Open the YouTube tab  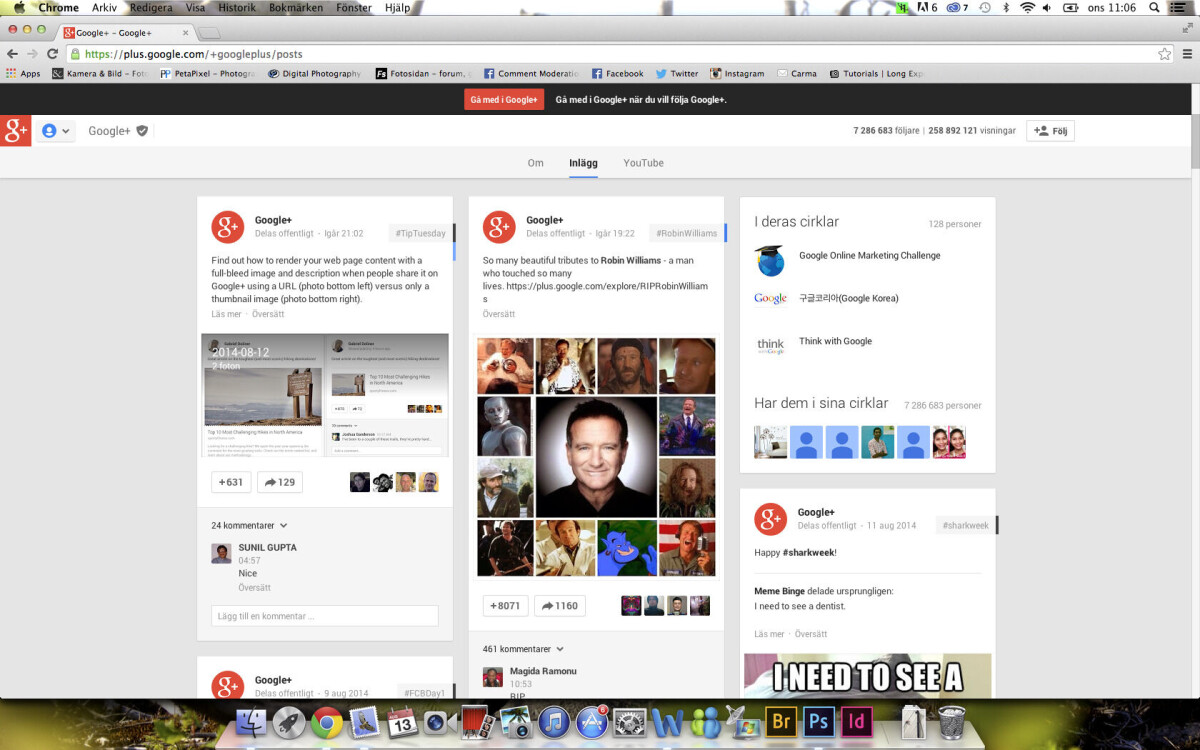pyautogui.click(x=643, y=163)
